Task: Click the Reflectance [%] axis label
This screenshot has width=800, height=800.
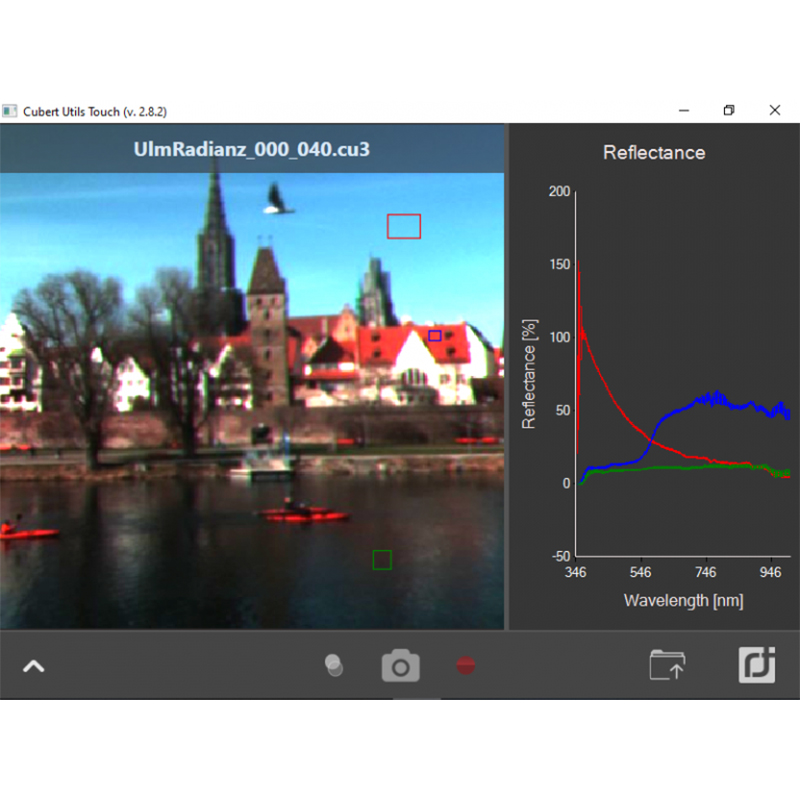Action: [x=529, y=374]
